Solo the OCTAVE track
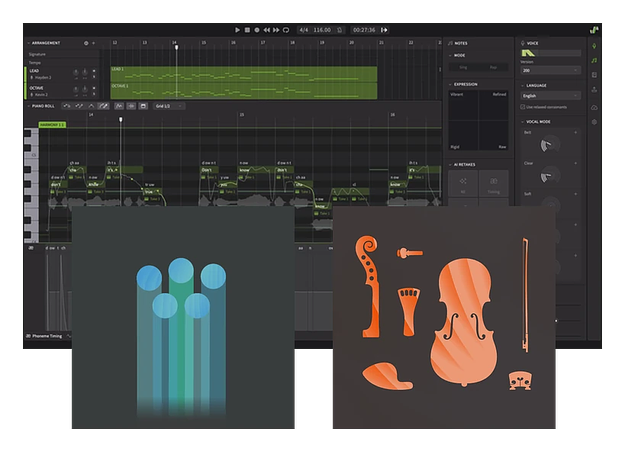This screenshot has height=452, width=625. click(94, 94)
